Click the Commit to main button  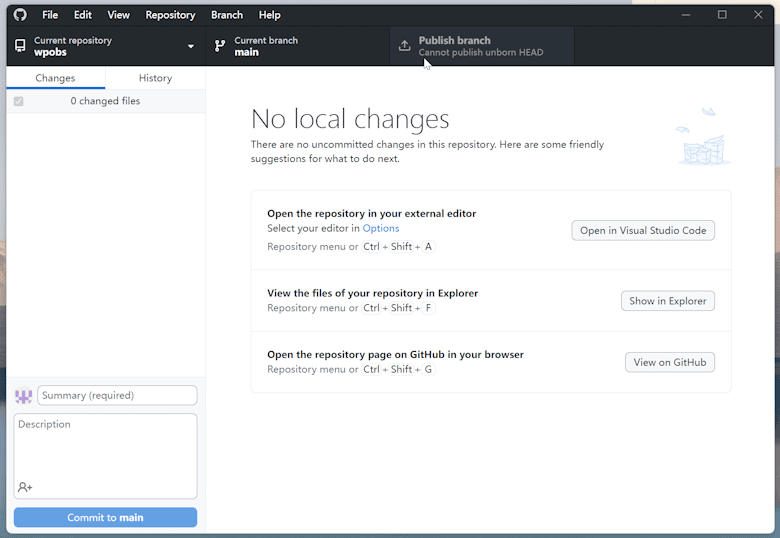[105, 518]
